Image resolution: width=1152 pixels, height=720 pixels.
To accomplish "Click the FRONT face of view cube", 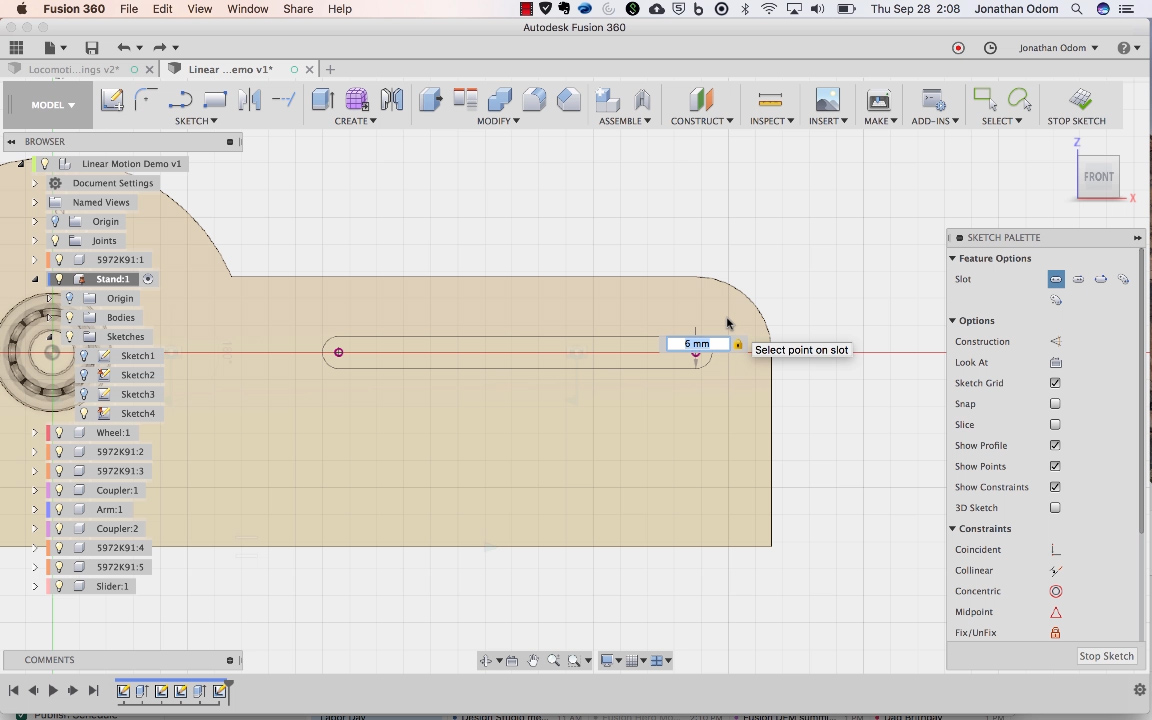I will tap(1098, 177).
